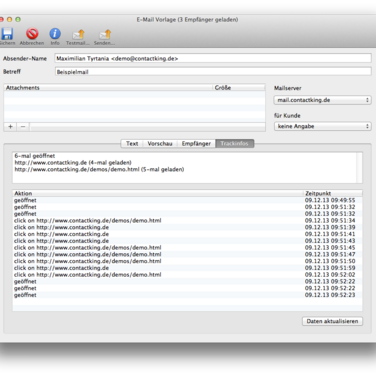The height and width of the screenshot is (376, 376).
Task: Click summary line with '4-mal geladen'
Action: click(x=73, y=163)
